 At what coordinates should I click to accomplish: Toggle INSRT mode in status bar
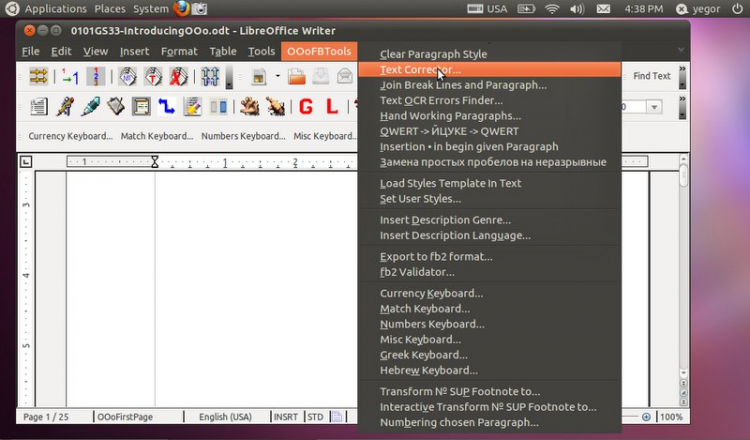tap(286, 417)
